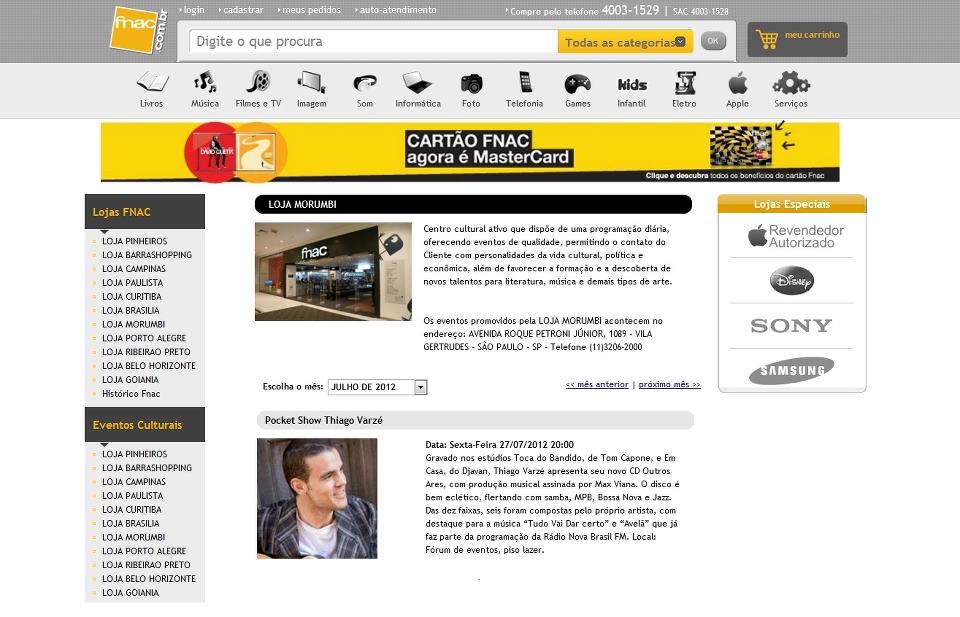Screen dimensions: 960x617
Task: Open the Histórico Fnac link
Action: (x=131, y=394)
